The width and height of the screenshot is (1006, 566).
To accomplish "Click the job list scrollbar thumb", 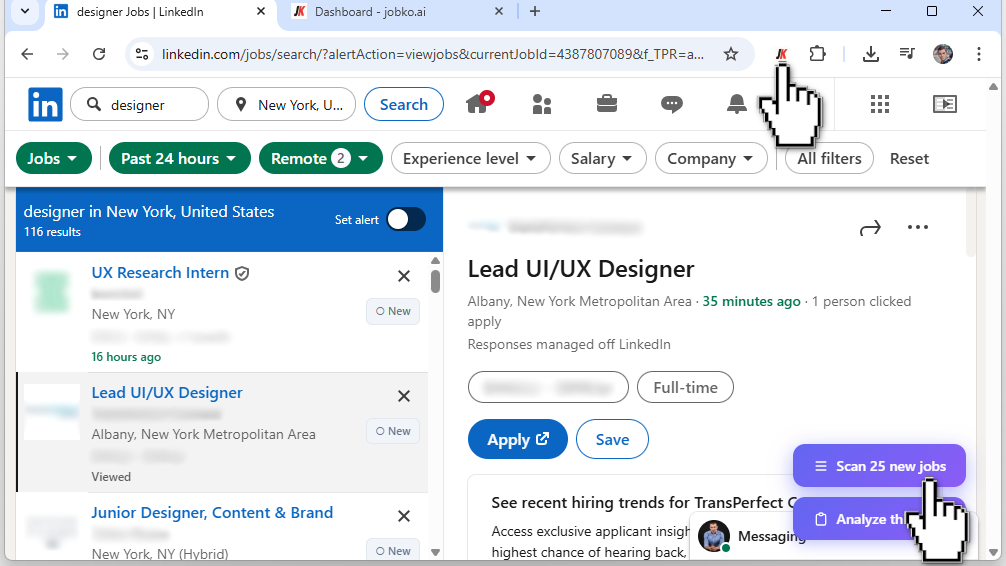I will [436, 282].
